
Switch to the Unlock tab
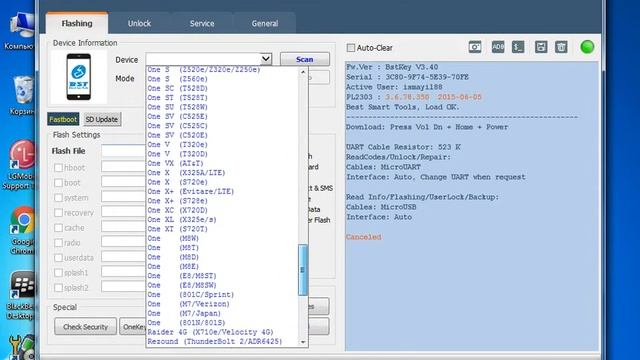click(x=139, y=23)
